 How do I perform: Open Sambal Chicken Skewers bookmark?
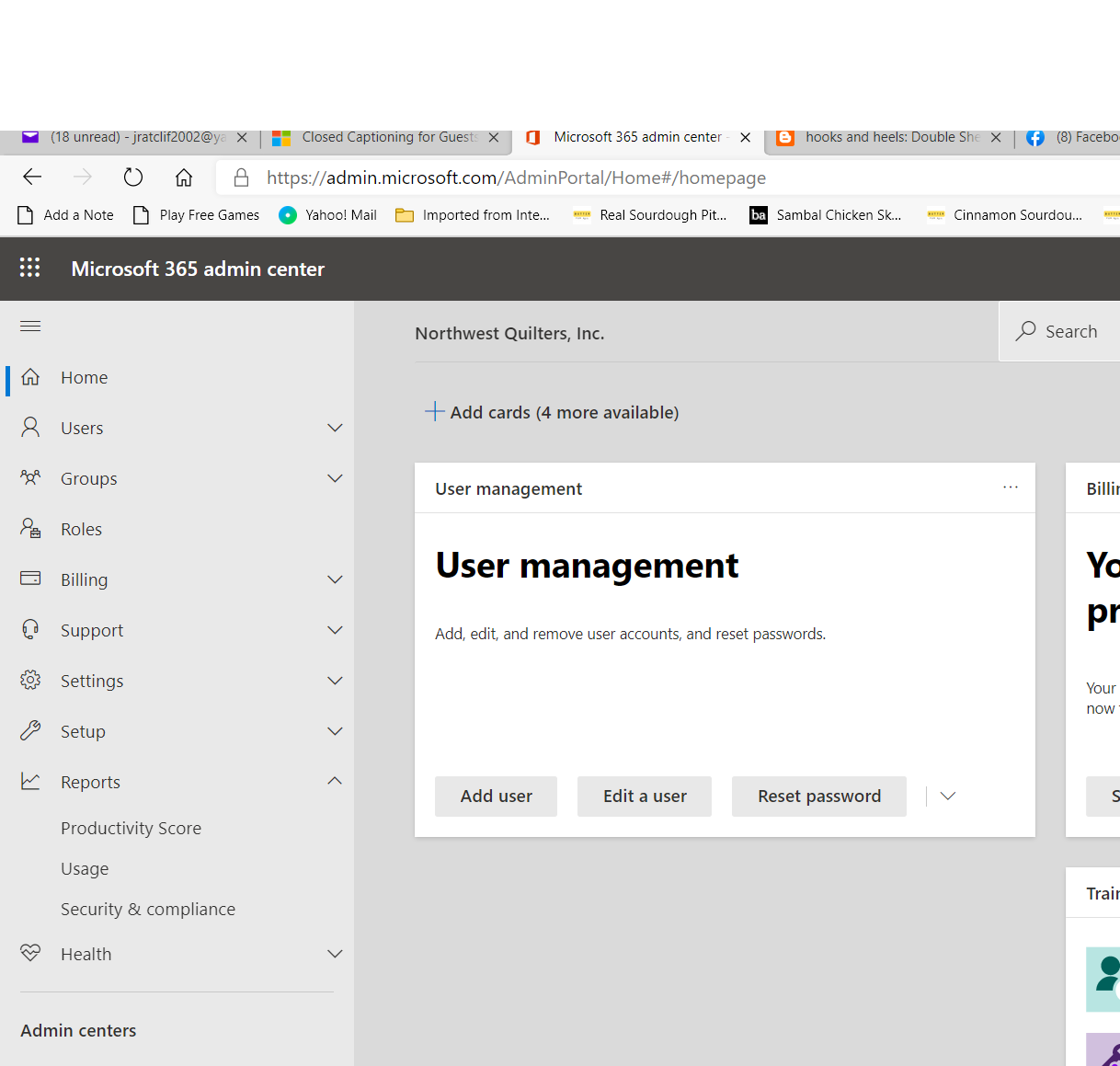(826, 215)
